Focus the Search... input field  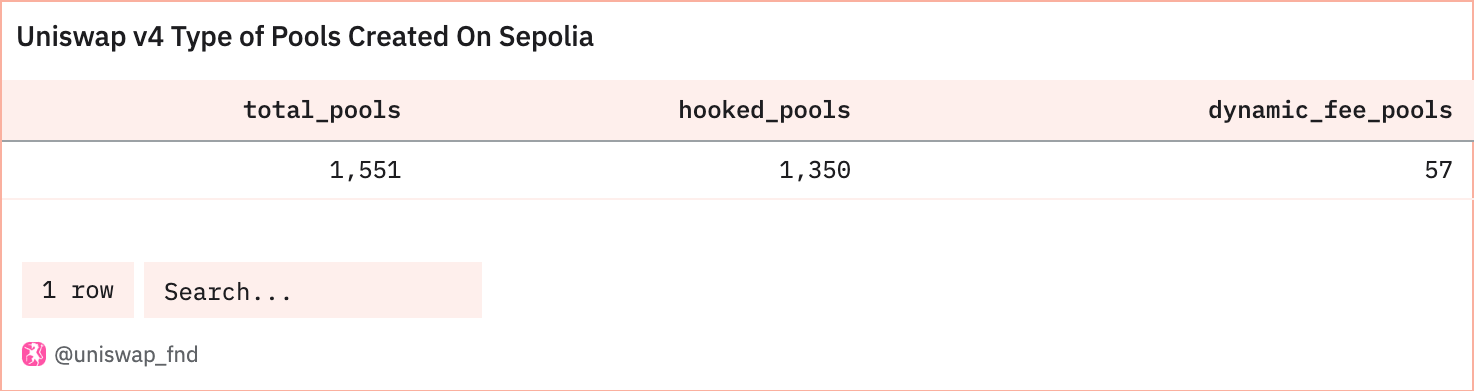pyautogui.click(x=313, y=290)
